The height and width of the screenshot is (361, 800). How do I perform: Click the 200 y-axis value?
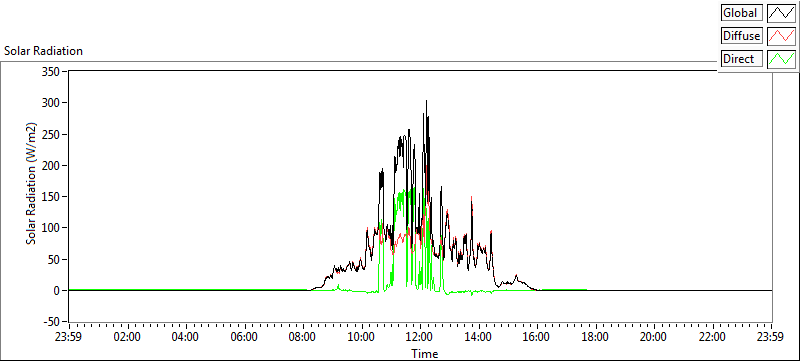pos(52,165)
